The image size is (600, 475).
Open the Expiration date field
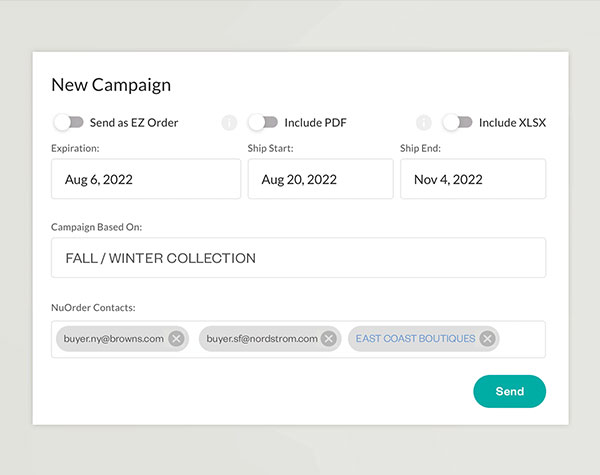pyautogui.click(x=146, y=179)
